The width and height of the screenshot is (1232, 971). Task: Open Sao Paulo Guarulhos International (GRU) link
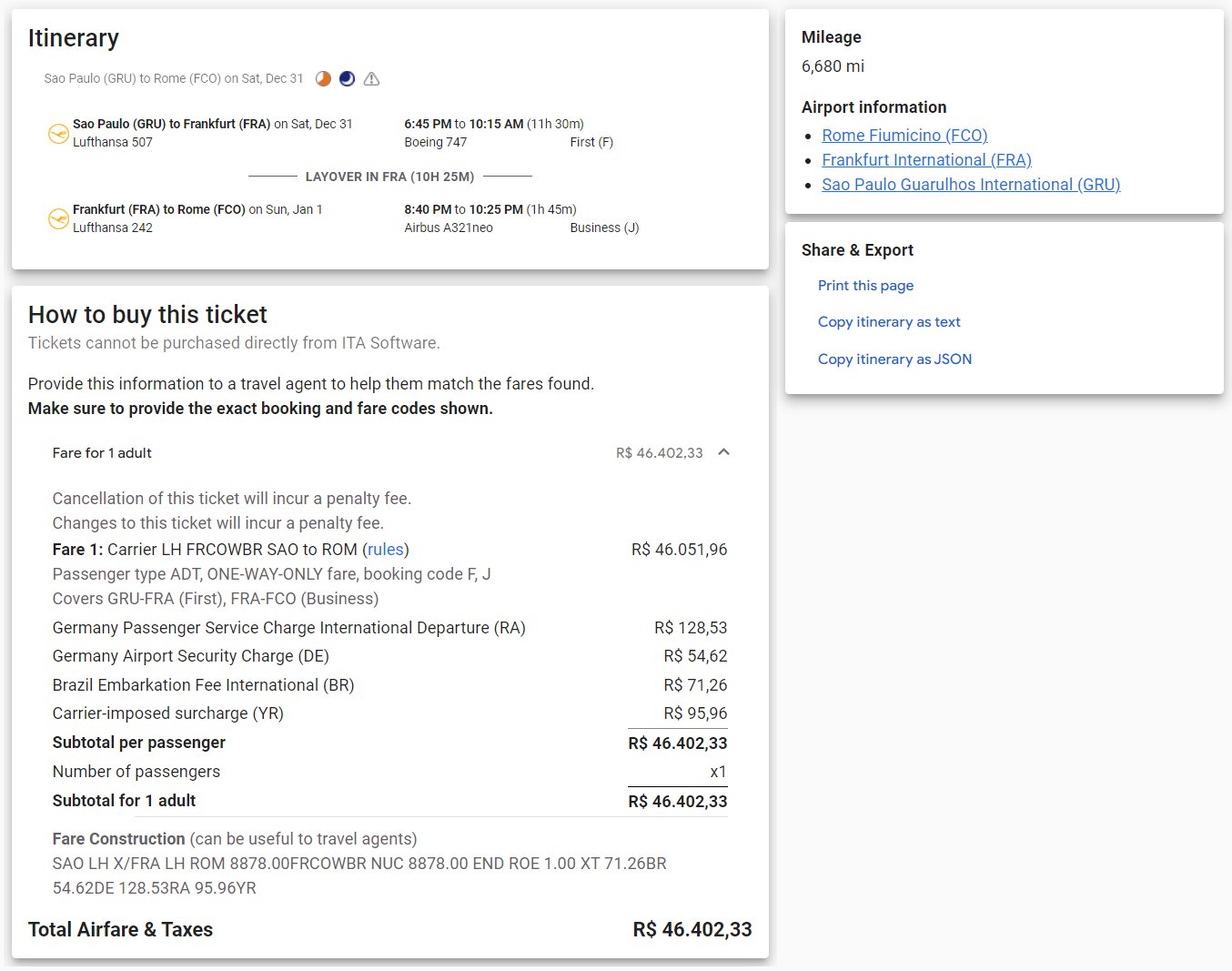[971, 185]
